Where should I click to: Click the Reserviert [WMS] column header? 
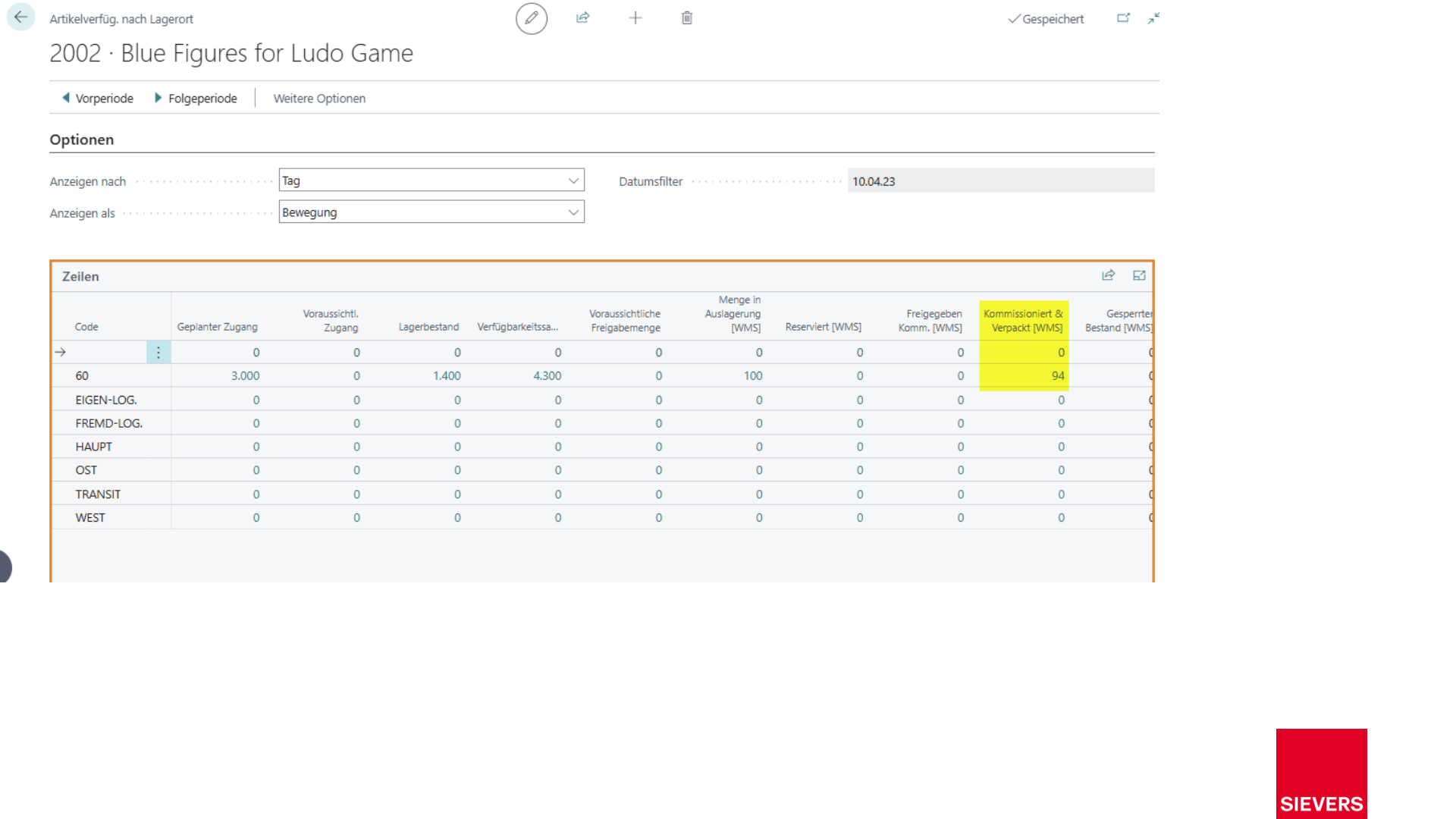(824, 327)
